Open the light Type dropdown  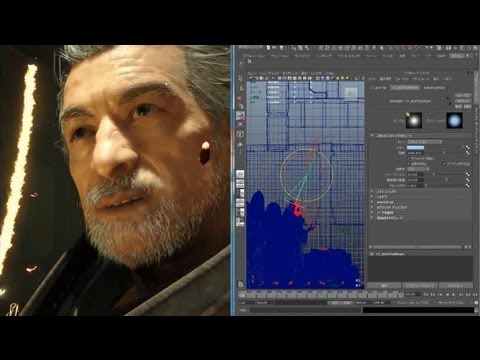pos(424,142)
